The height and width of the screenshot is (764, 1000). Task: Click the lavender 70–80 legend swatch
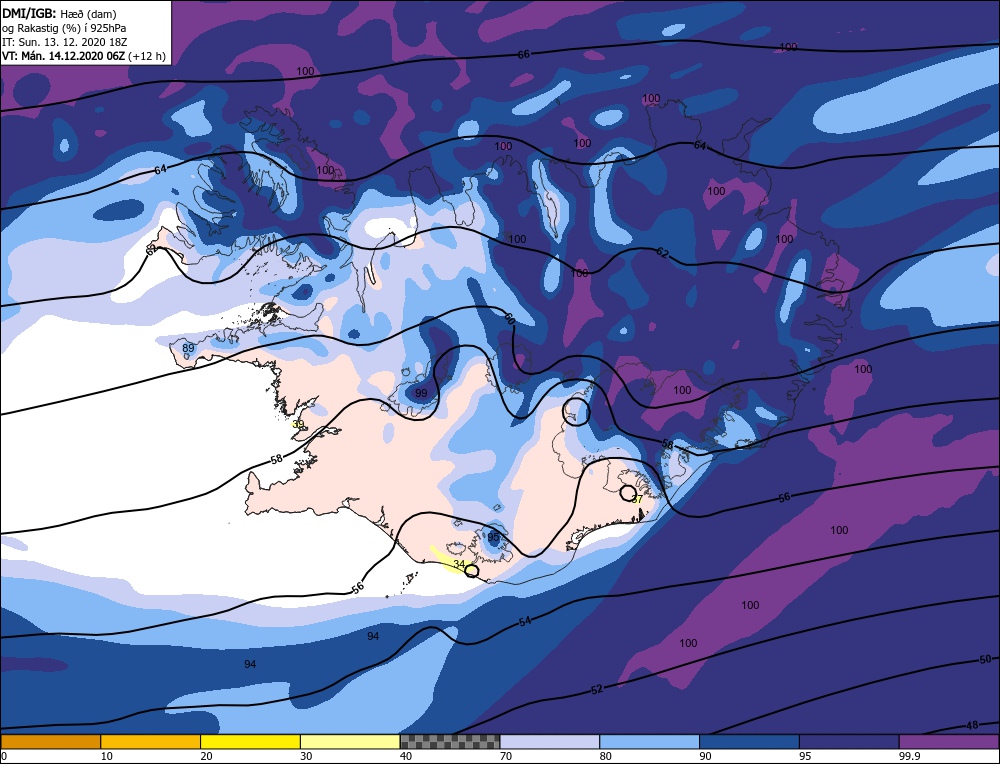tap(550, 742)
